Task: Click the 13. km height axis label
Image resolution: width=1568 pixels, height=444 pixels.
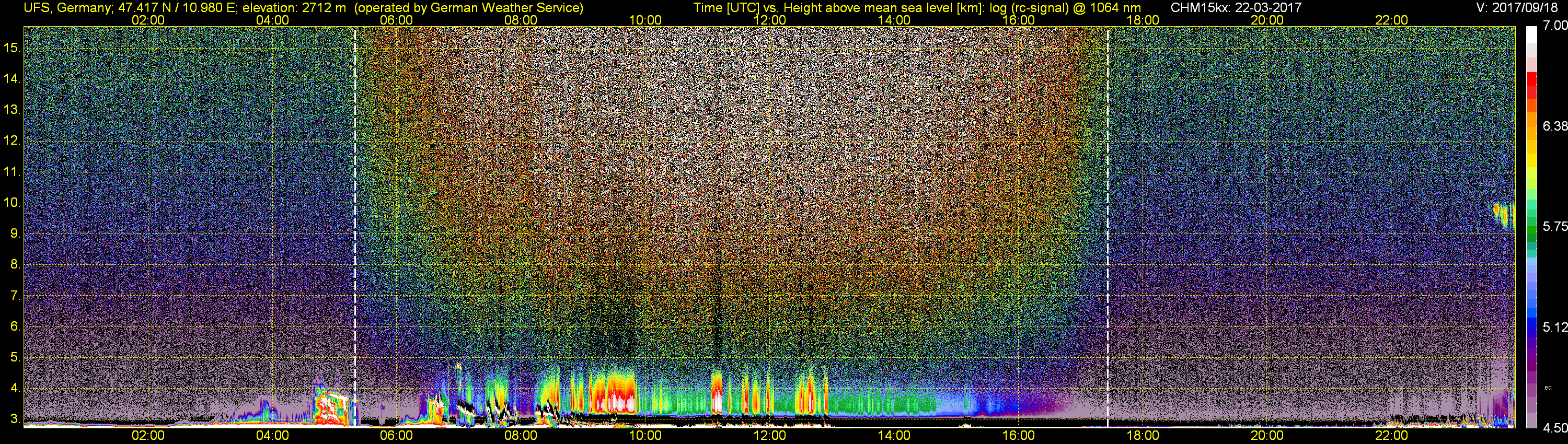Action: point(12,110)
